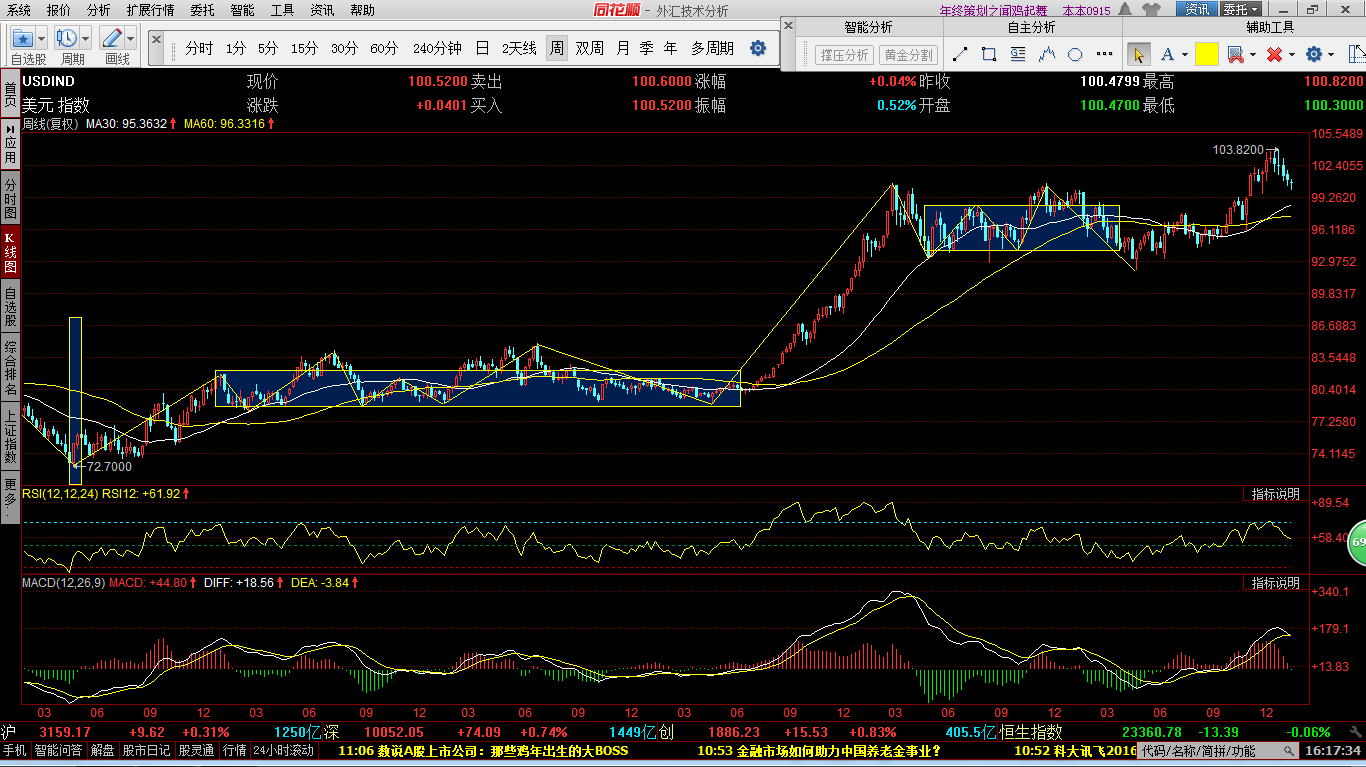Click the 画线 pencil icon
Viewport: 1366px width, 767px height.
pyautogui.click(x=112, y=38)
